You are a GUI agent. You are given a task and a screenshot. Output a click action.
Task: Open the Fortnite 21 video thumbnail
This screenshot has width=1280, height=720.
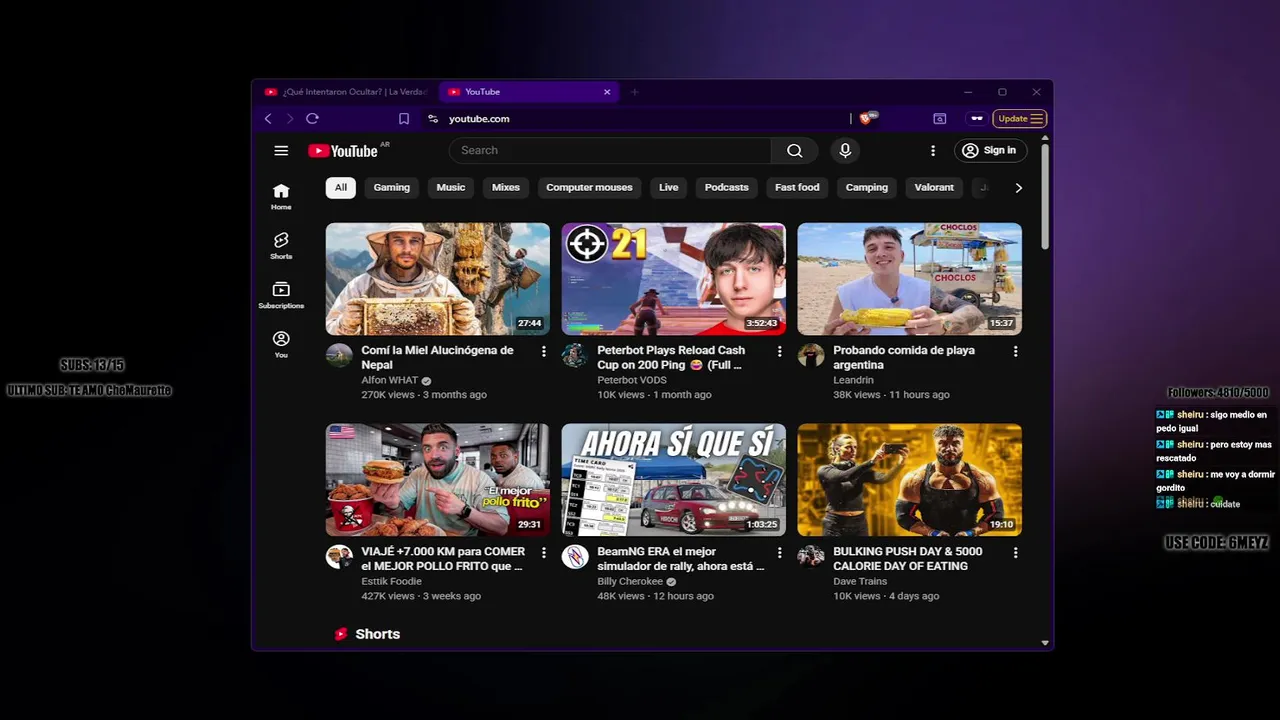674,279
